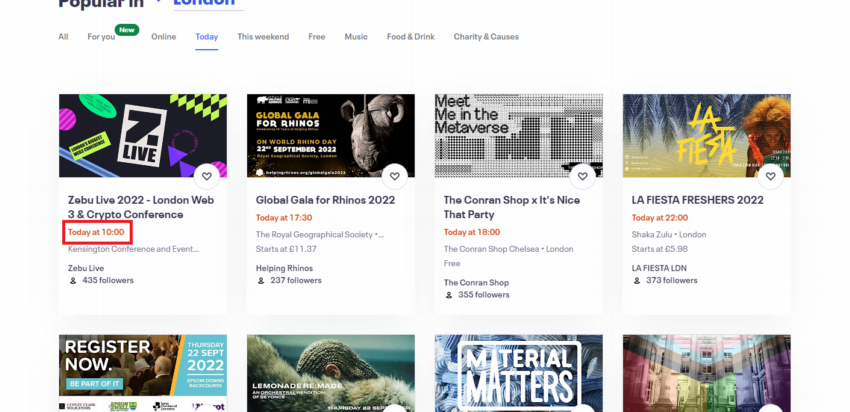This screenshot has width=850, height=412.
Task: Like the Zebu Live 2022 event heart icon
Action: coord(207,176)
